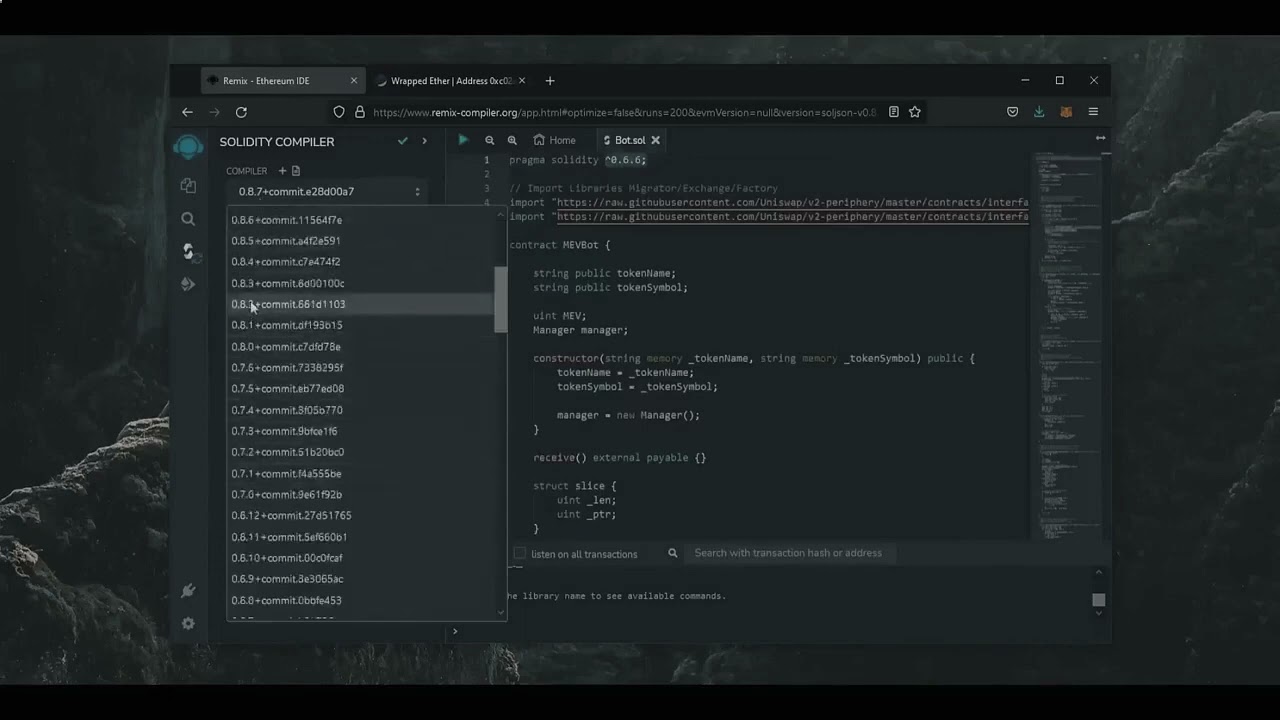
Task: Click the terminal search magnifier icon
Action: pos(673,553)
